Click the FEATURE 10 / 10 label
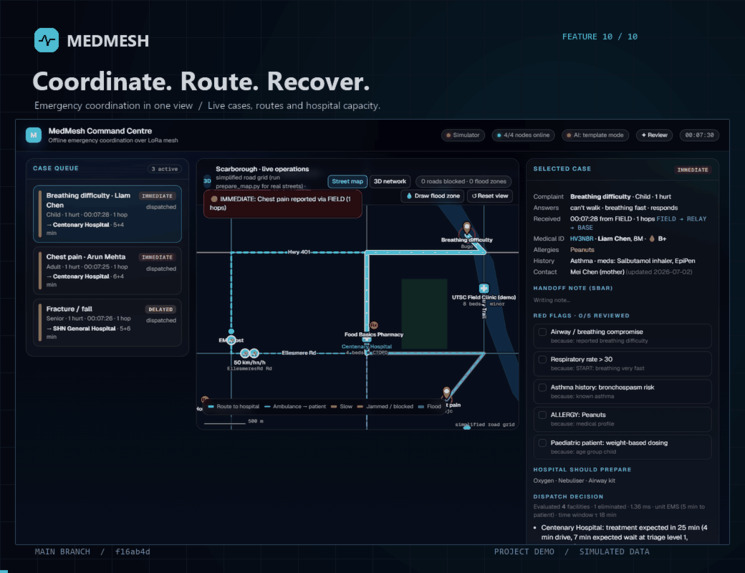Viewport: 745px width, 573px height. pyautogui.click(x=600, y=37)
